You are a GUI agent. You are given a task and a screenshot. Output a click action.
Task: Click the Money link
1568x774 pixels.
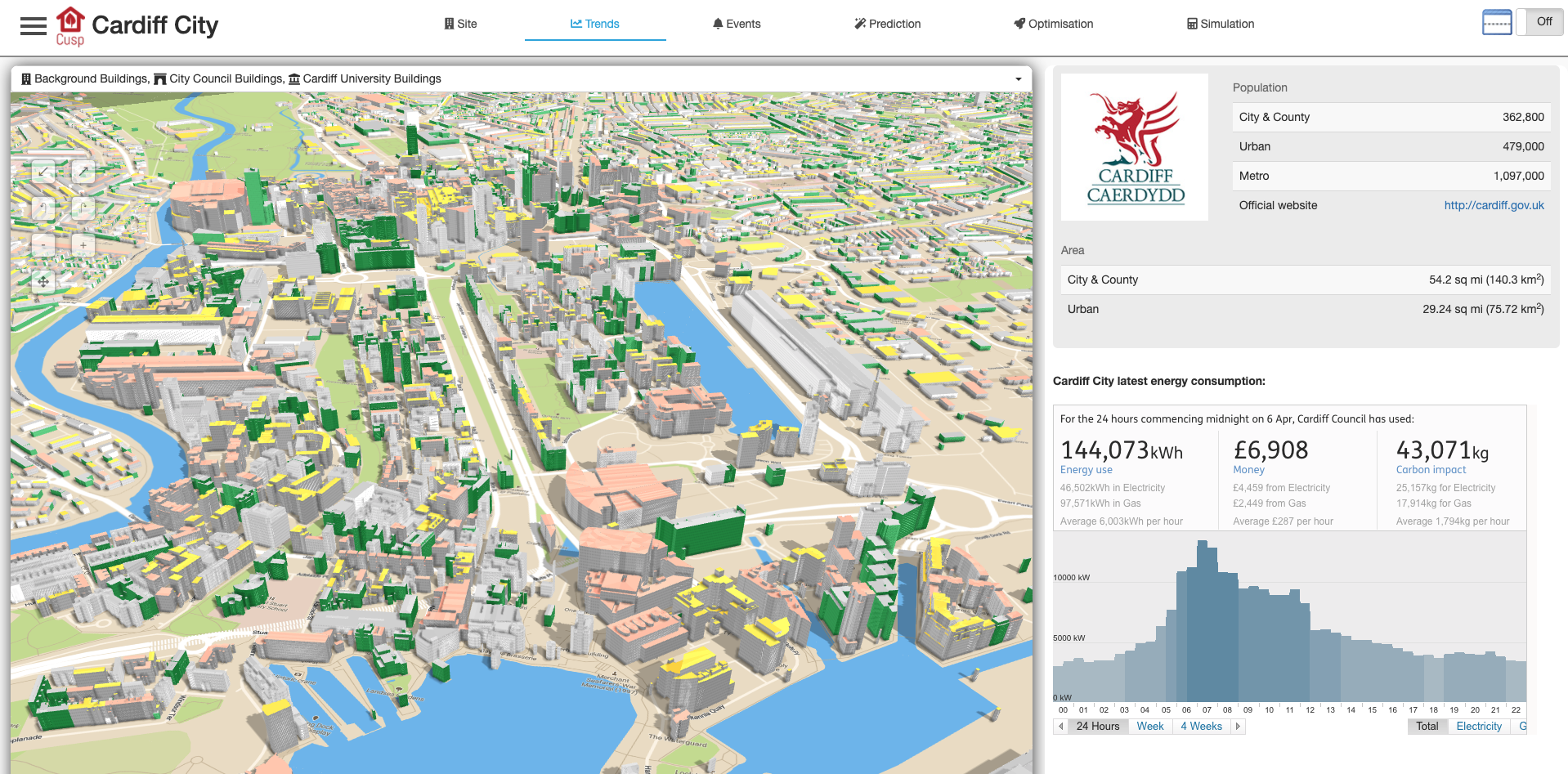click(1248, 470)
